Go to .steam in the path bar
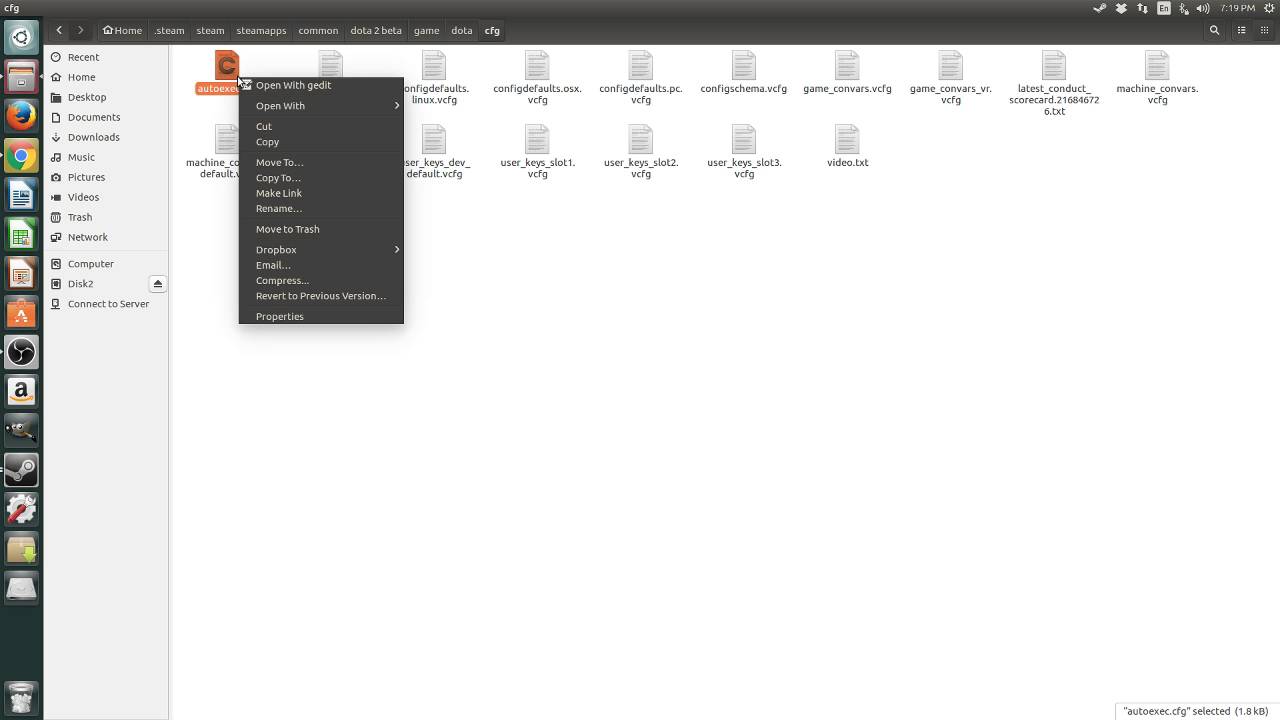Image resolution: width=1280 pixels, height=720 pixels. 170,30
